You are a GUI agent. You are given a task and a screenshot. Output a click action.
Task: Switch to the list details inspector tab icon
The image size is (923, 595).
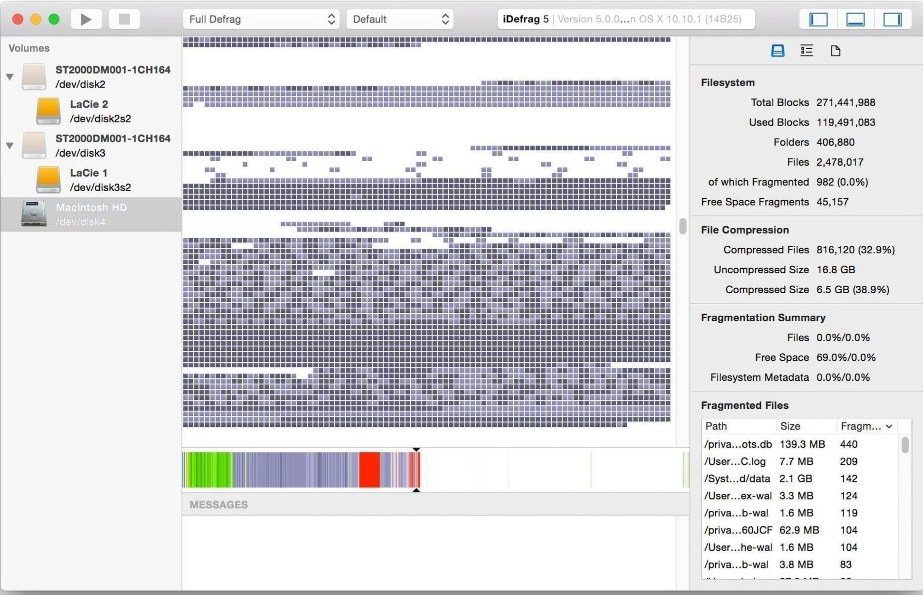pyautogui.click(x=806, y=51)
